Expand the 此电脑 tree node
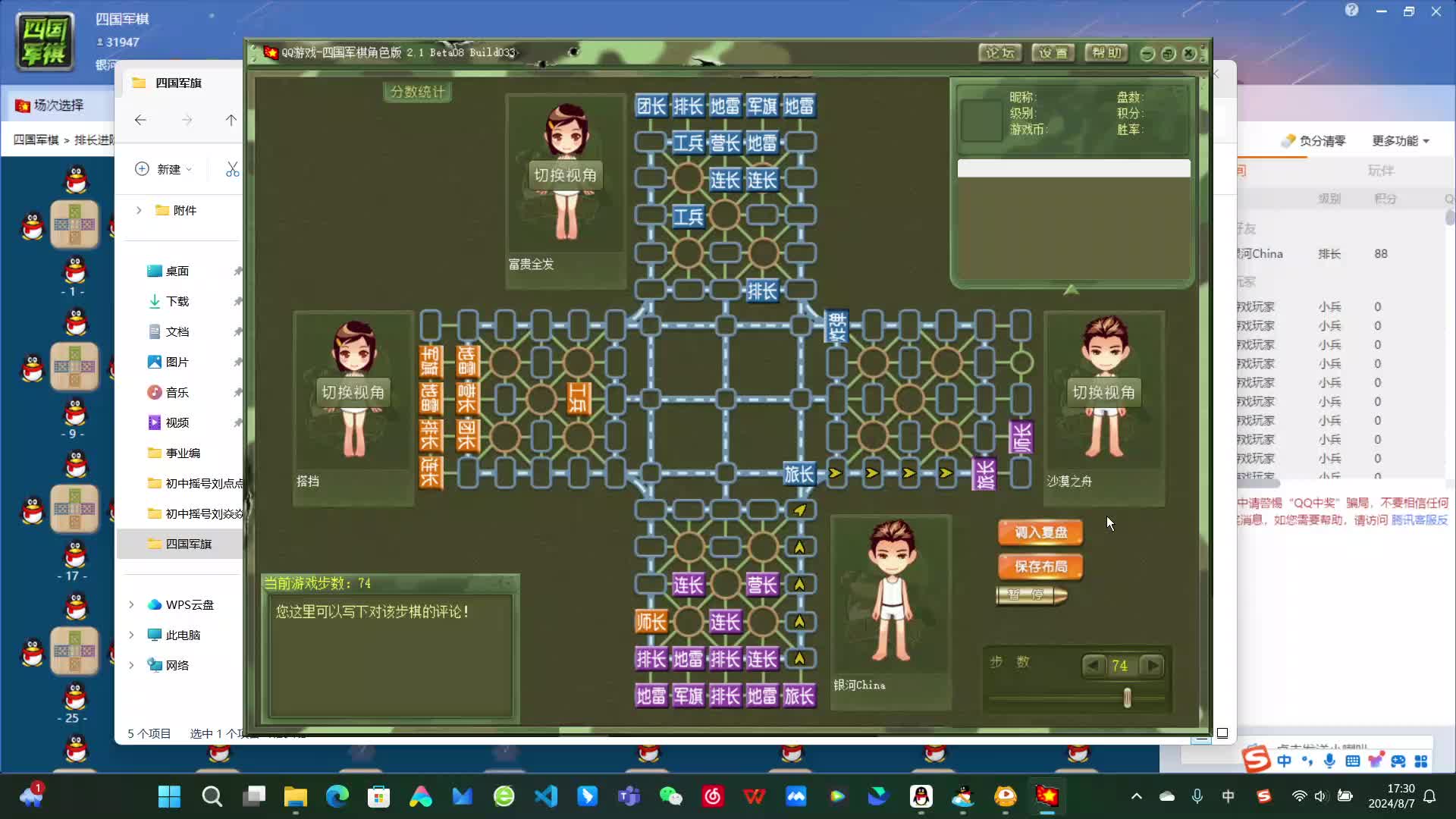 coord(131,635)
